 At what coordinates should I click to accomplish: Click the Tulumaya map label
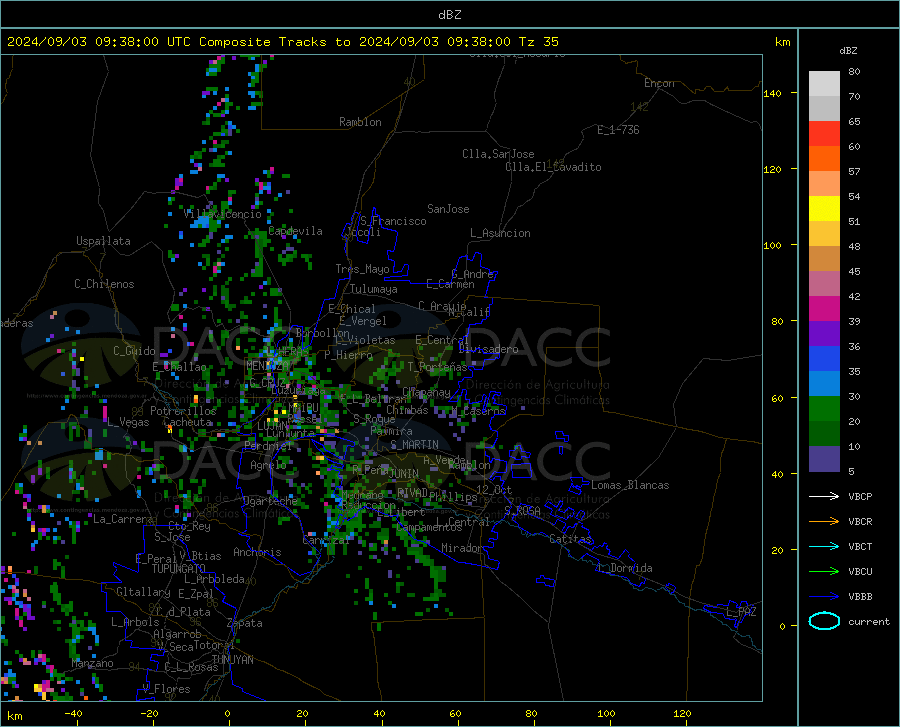click(x=374, y=289)
